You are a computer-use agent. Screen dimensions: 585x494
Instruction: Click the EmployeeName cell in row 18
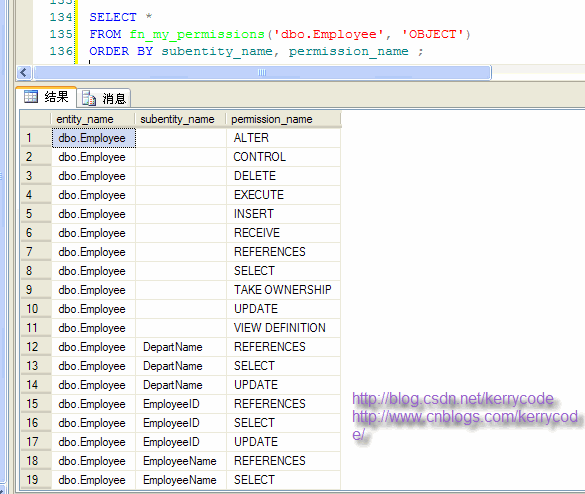coord(181,461)
